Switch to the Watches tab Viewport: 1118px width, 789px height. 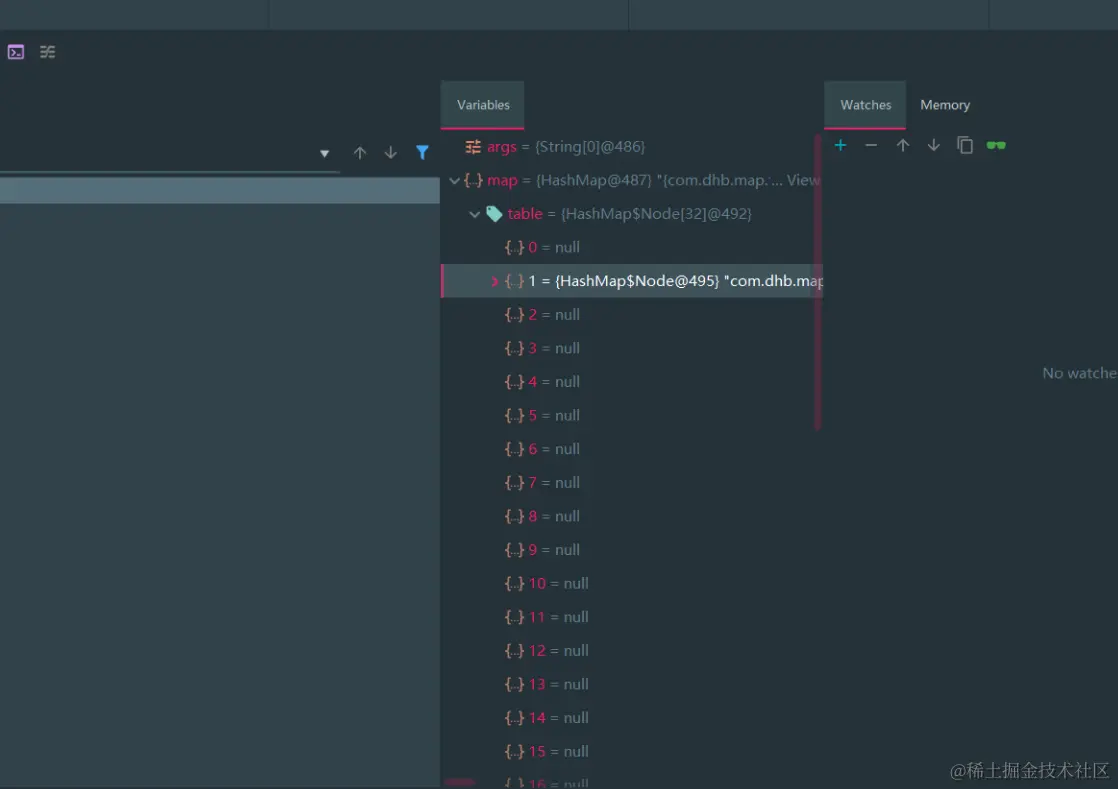(866, 105)
